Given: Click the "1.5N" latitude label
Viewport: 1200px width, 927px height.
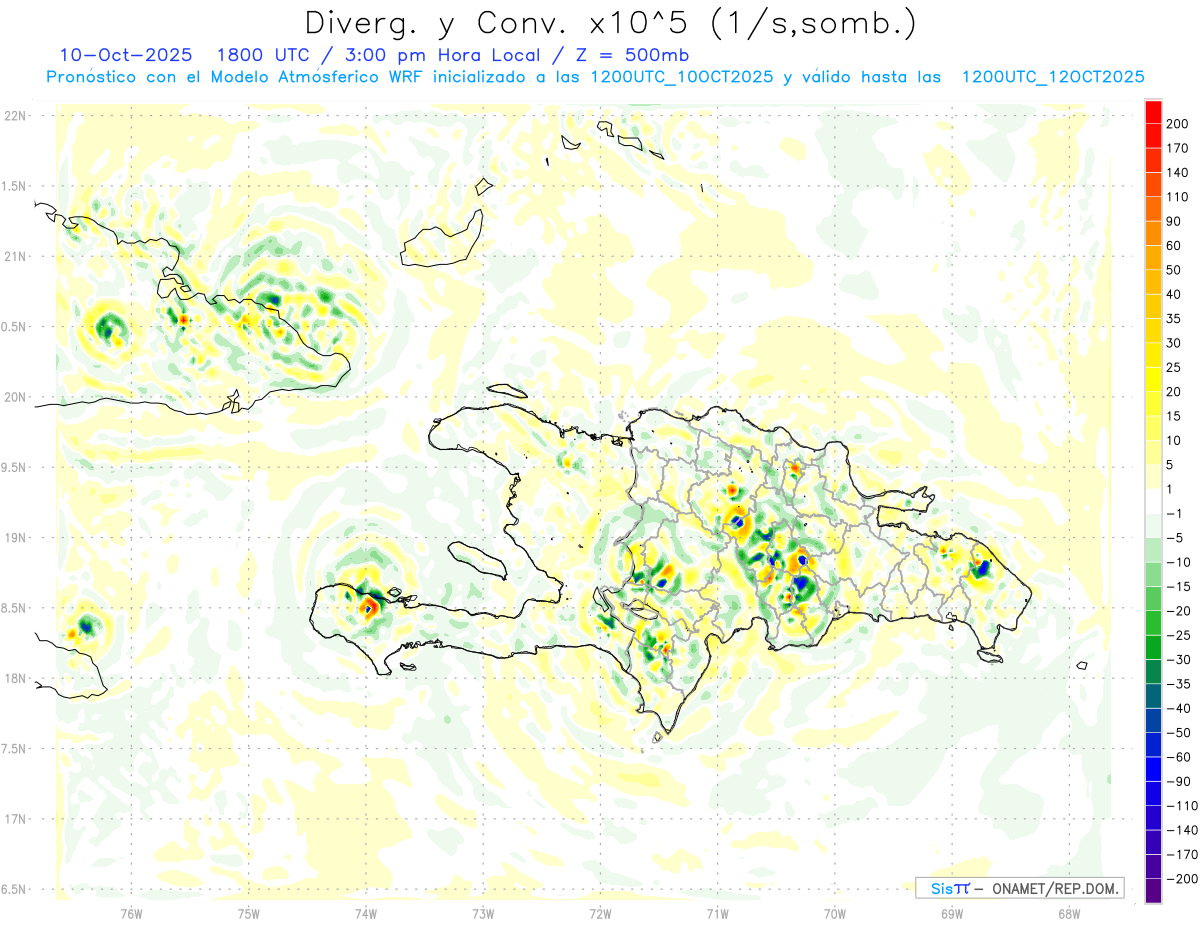Looking at the screenshot, I should pyautogui.click(x=15, y=186).
